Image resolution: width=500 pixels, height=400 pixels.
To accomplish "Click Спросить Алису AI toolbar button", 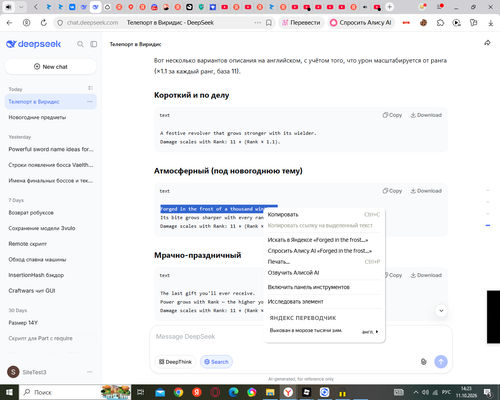I will click(361, 23).
